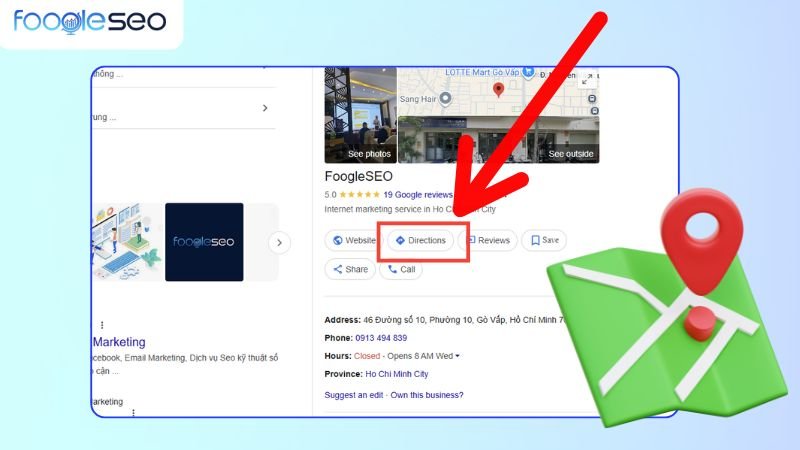Image resolution: width=800 pixels, height=450 pixels.
Task: Click the Reviews button
Action: (487, 241)
